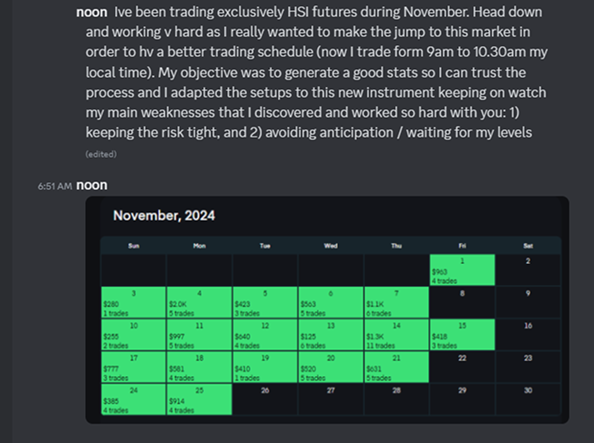Select the Nov 15 cell showing $418
Screen dimensions: 594x443
tap(462, 335)
